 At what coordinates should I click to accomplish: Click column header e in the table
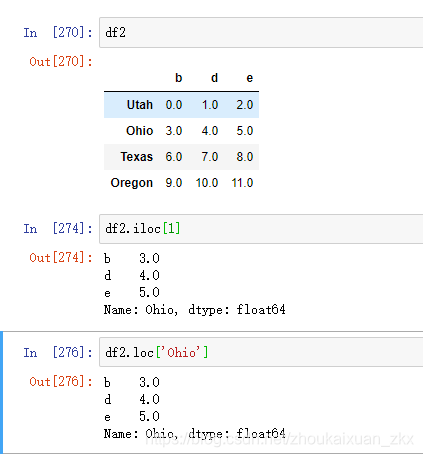pos(250,78)
